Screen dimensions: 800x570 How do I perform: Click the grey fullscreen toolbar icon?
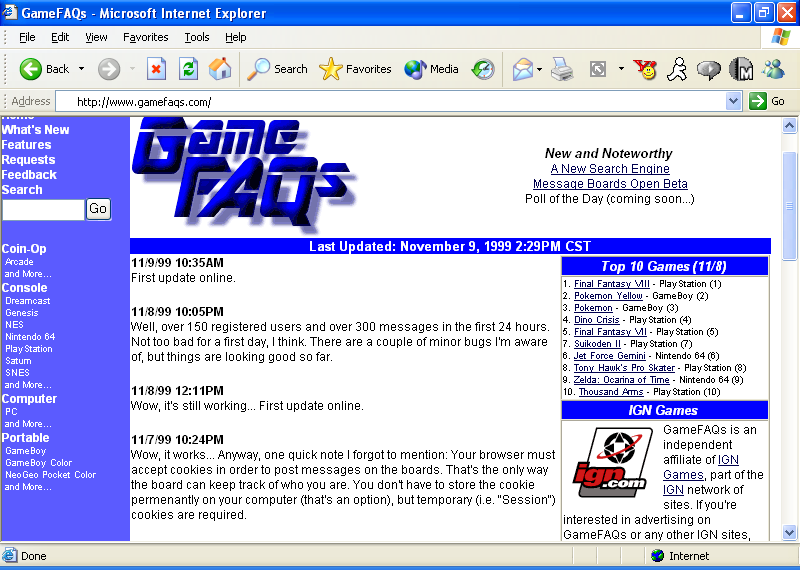click(597, 69)
